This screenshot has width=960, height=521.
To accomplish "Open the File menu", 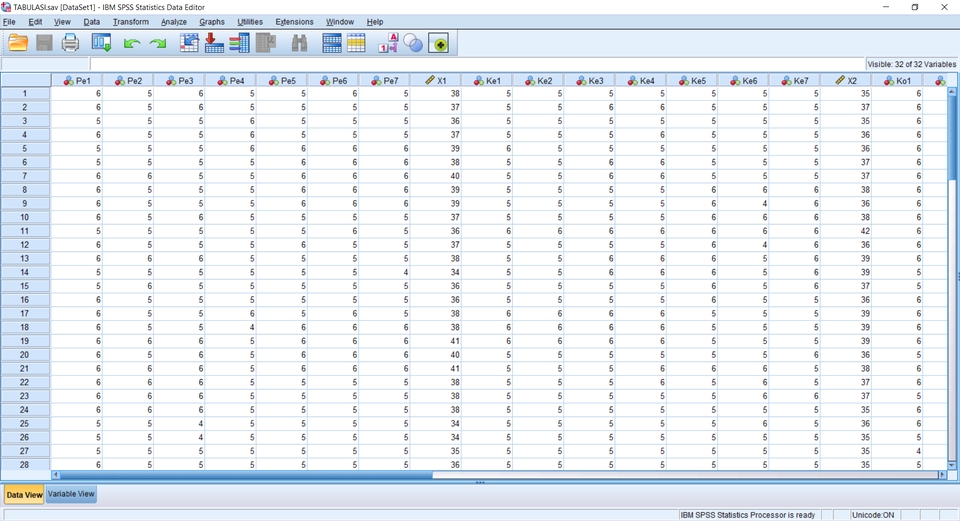I will (9, 21).
